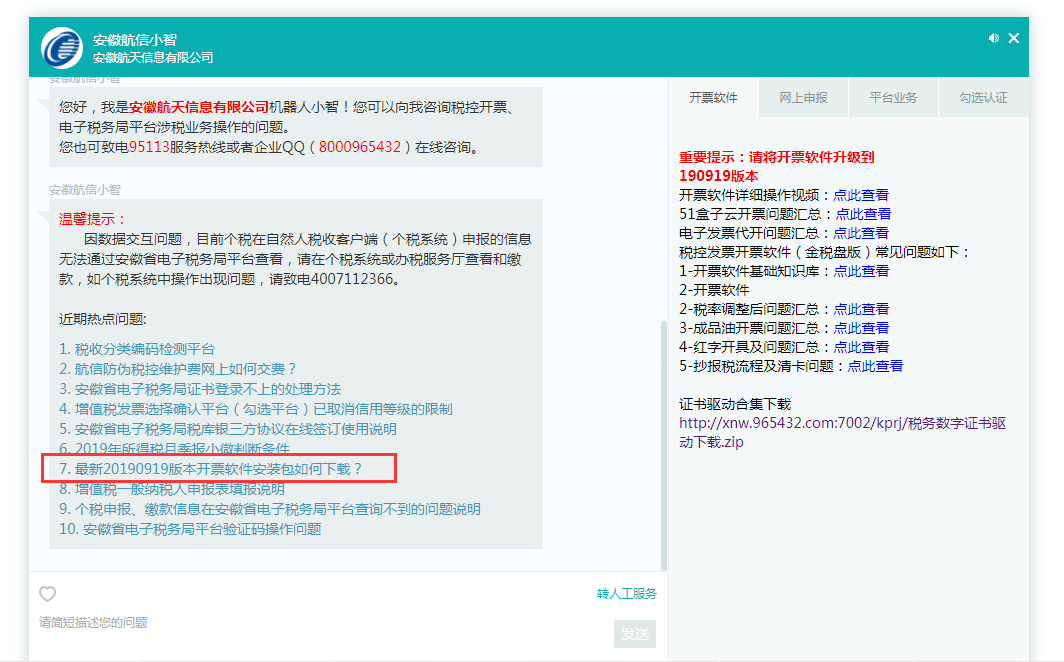The image size is (1064, 662).
Task: Close the 安徽航信小智 chat window
Action: click(x=1014, y=38)
